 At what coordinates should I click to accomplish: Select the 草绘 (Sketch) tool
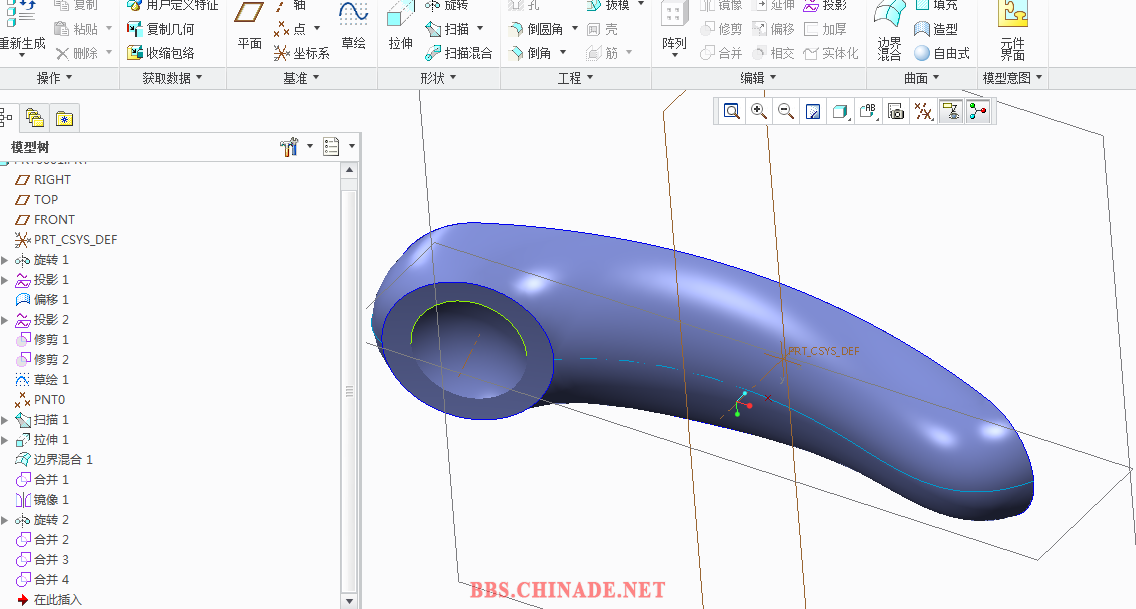coord(353,24)
